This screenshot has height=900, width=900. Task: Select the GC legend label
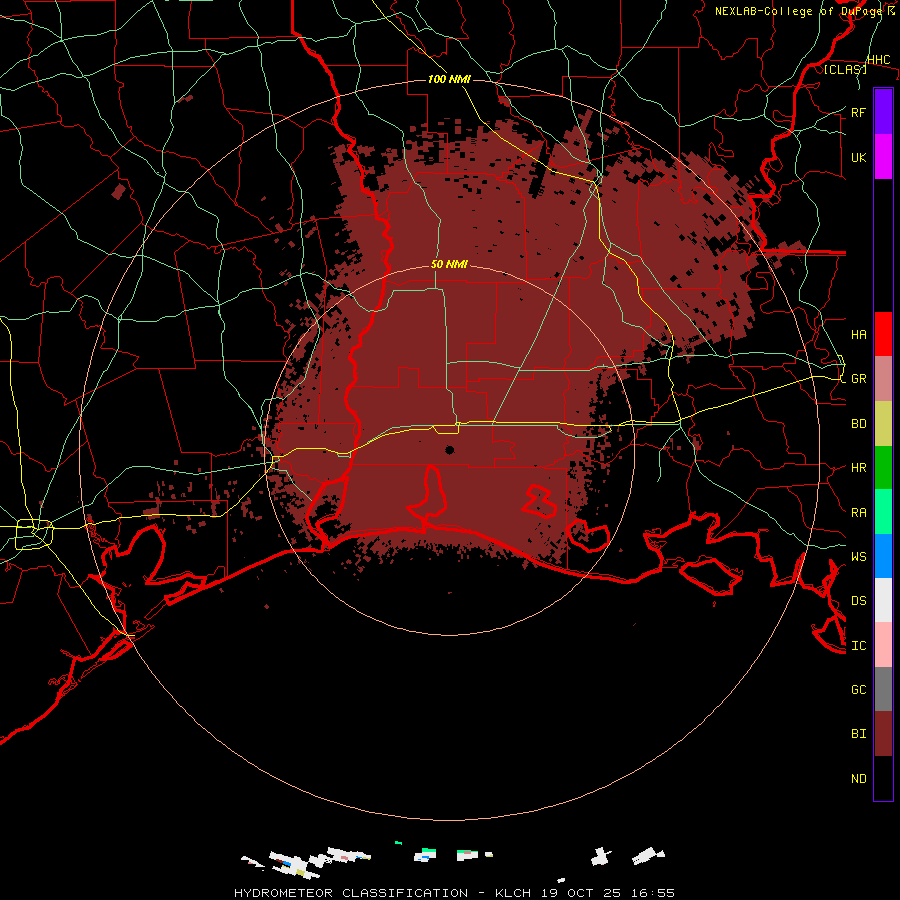(858, 689)
